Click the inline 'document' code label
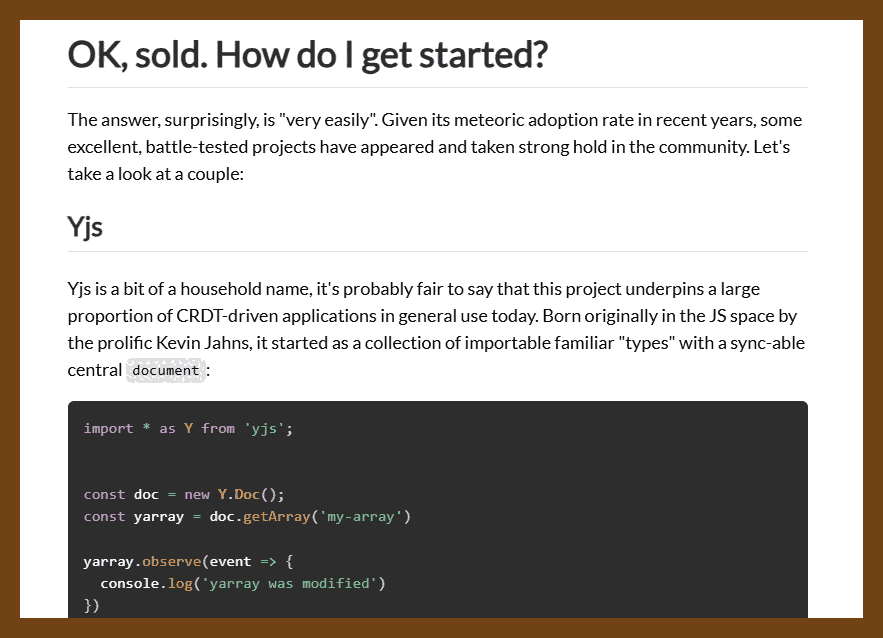Screen dimensions: 883x638 166,371
